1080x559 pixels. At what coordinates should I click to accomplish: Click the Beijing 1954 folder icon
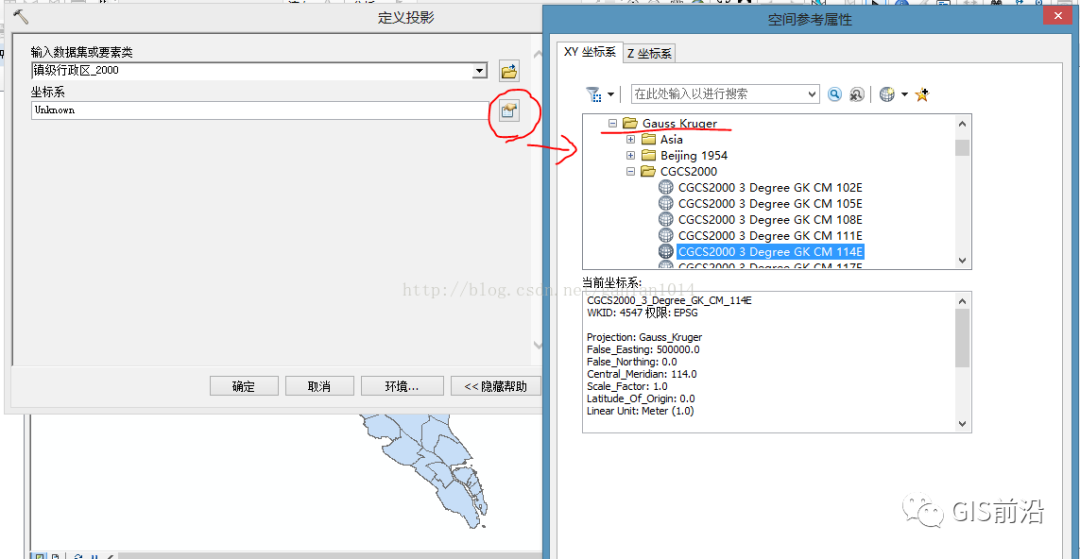point(647,156)
